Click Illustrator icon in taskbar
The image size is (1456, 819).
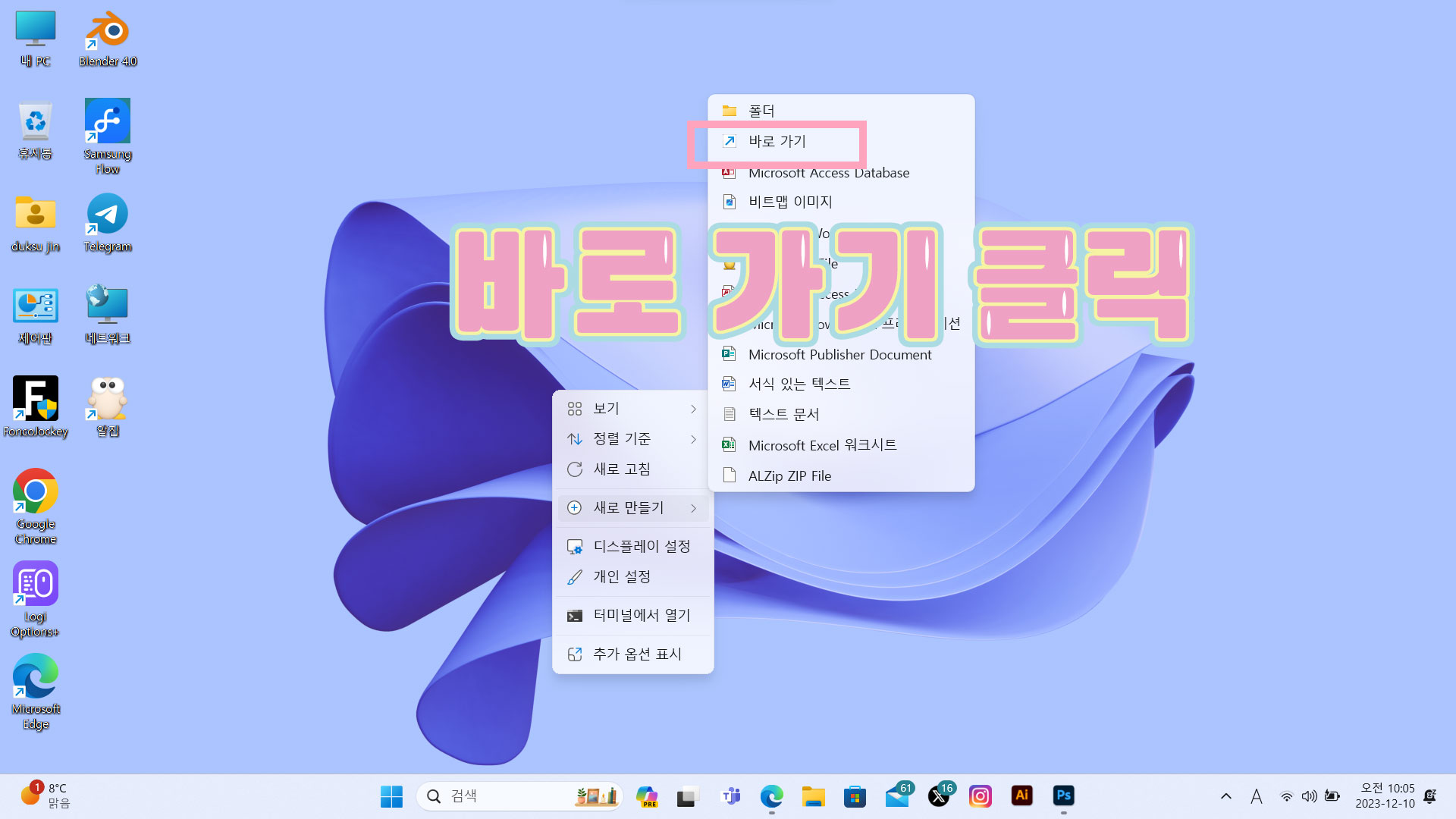(1021, 795)
